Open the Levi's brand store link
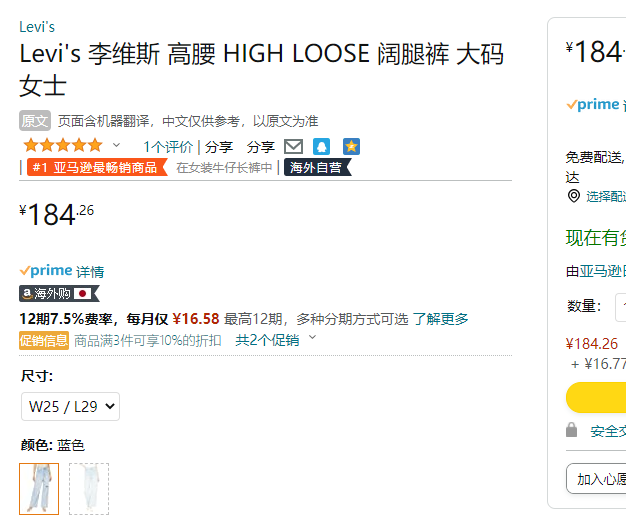Viewport: 626px width, 522px height. 37,27
